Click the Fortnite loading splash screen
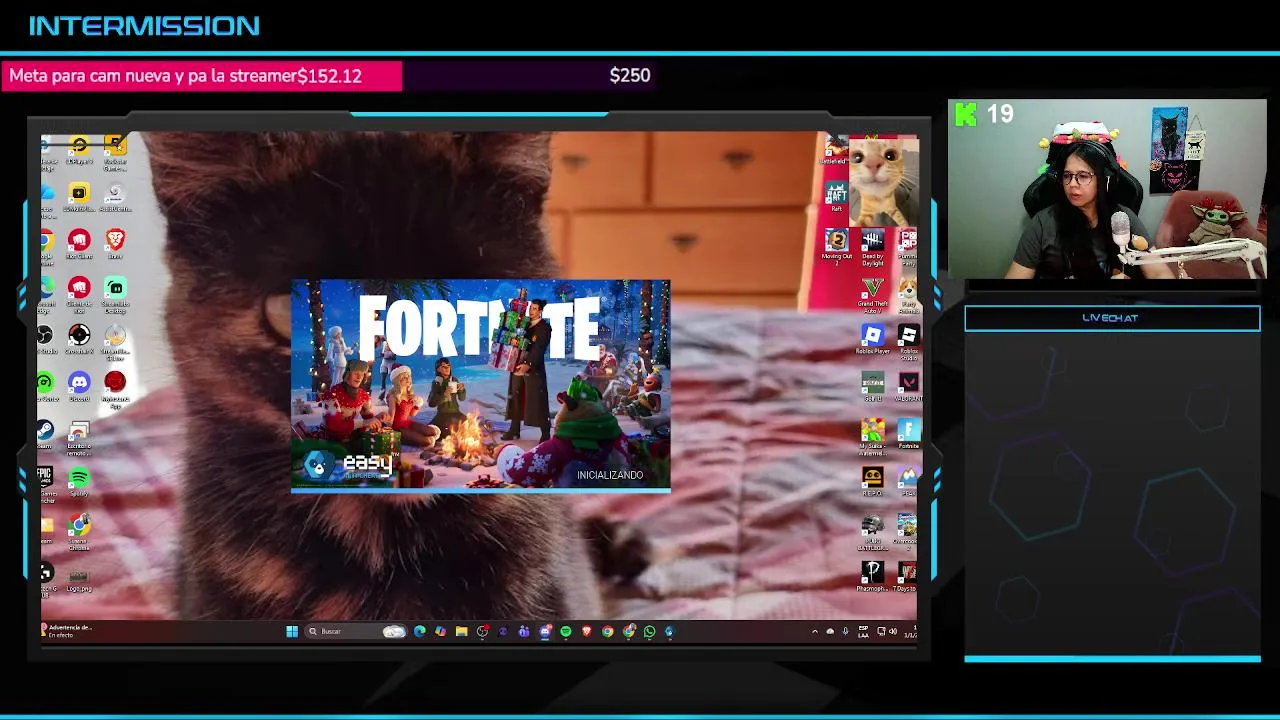The height and width of the screenshot is (720, 1280). [x=481, y=386]
